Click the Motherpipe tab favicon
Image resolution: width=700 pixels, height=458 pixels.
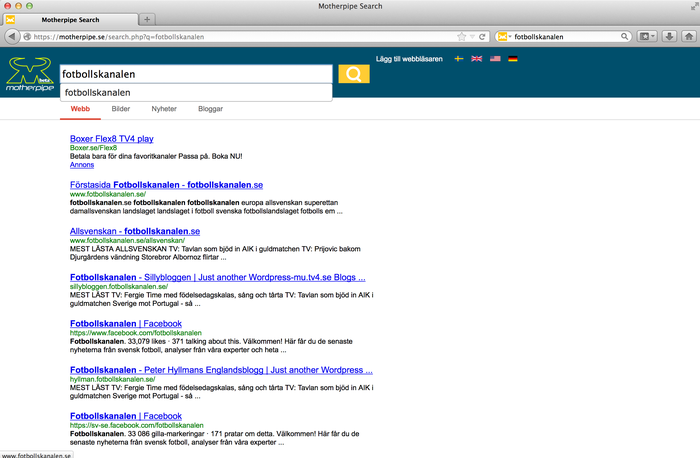tap(10, 19)
